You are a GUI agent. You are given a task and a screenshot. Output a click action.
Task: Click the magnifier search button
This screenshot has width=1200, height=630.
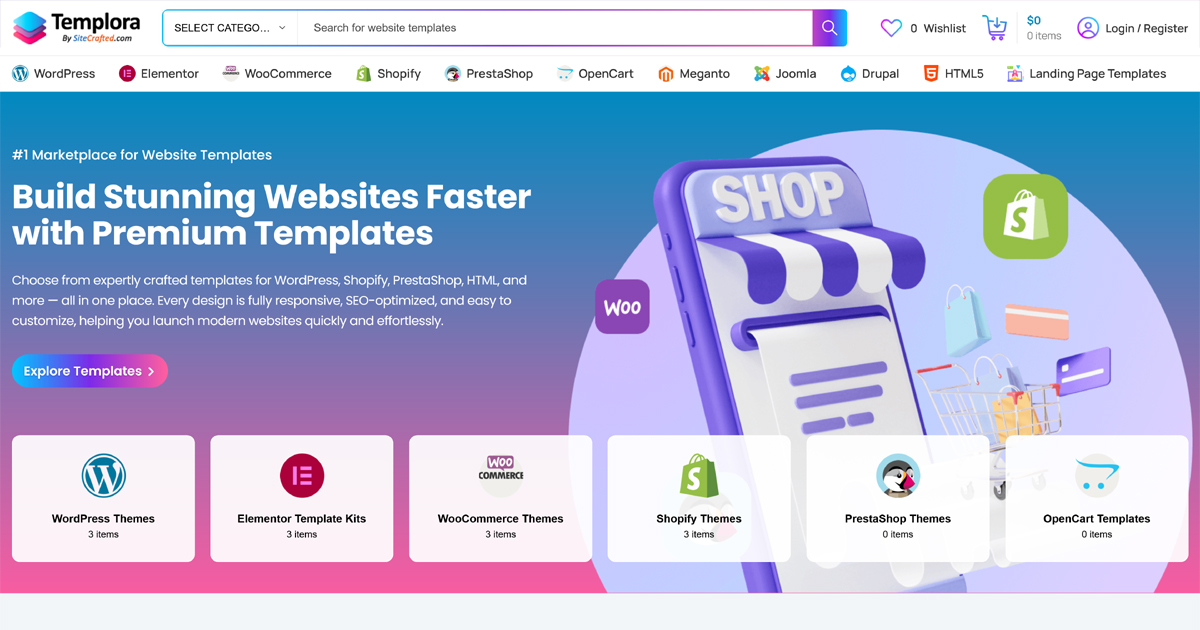coord(829,28)
